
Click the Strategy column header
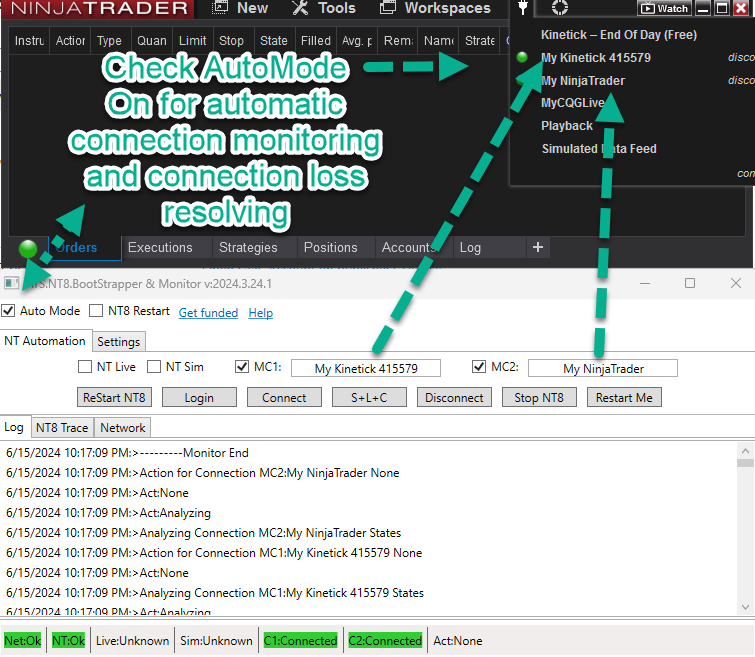click(480, 41)
